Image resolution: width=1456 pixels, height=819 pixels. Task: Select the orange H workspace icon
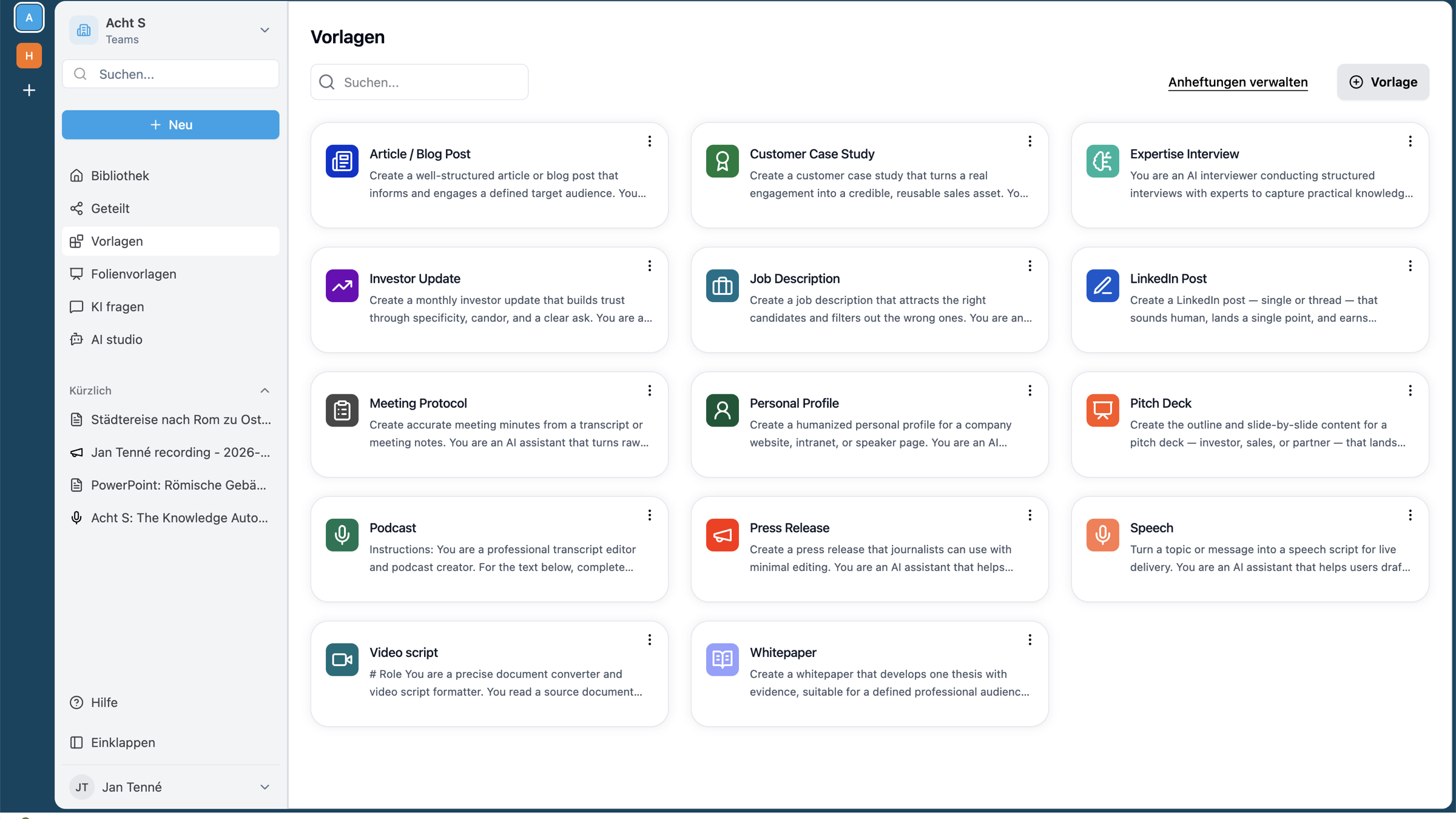29,56
